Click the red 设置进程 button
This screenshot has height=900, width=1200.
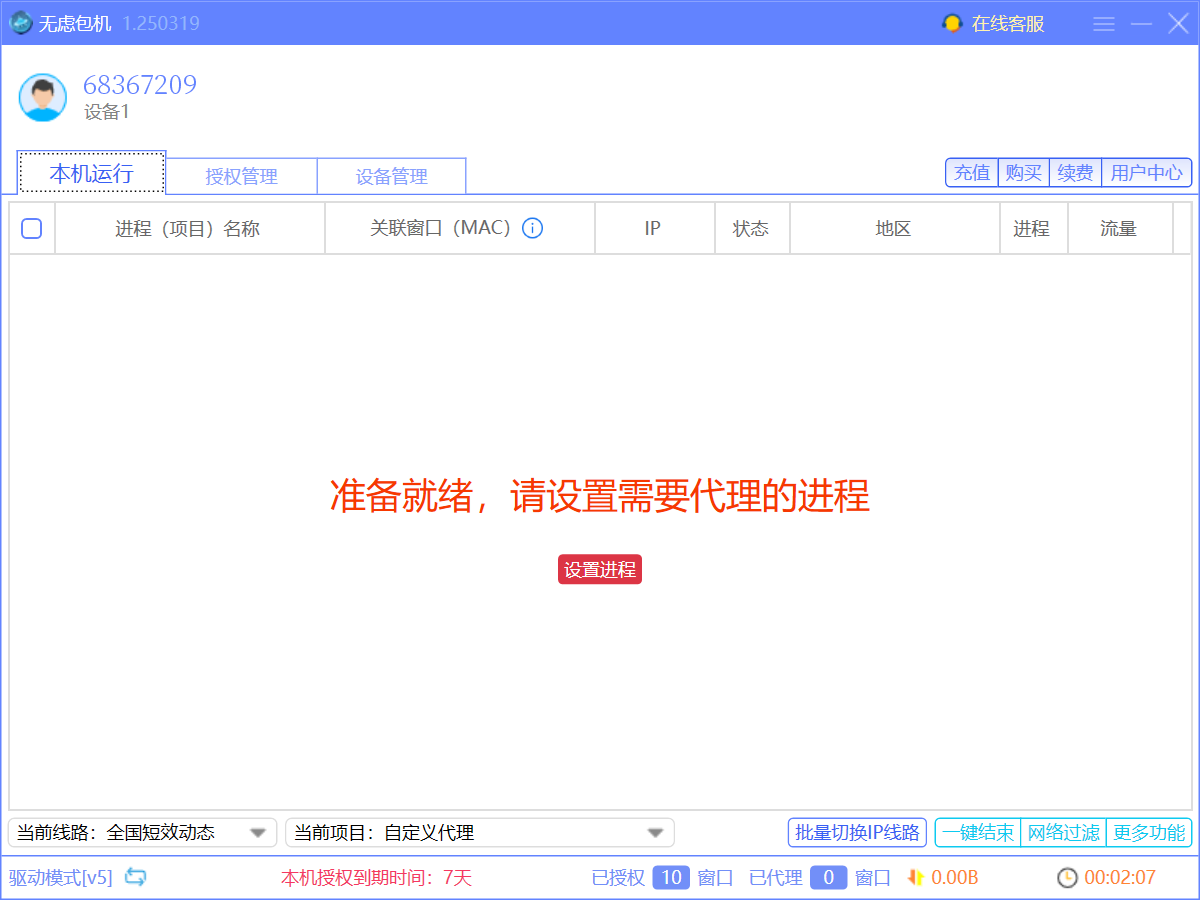pos(599,569)
